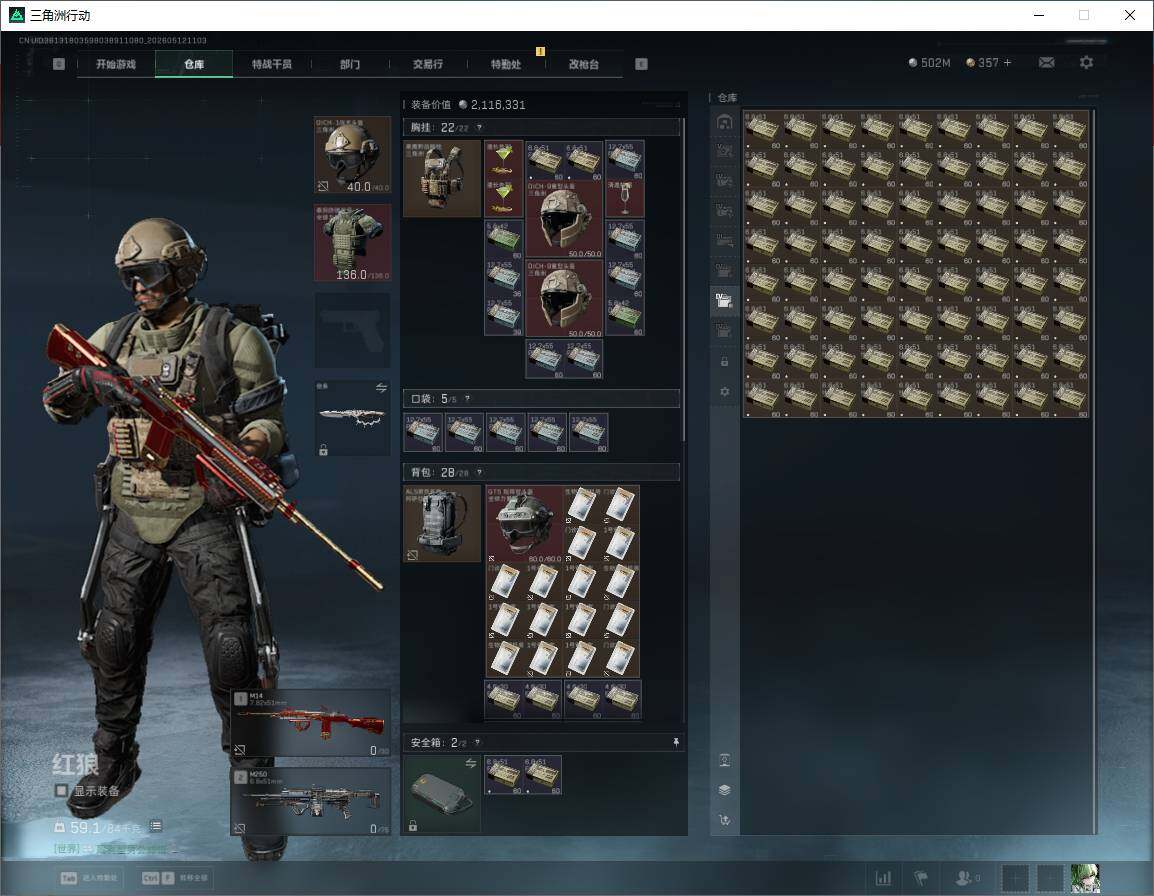This screenshot has height=896, width=1154.
Task: Click the 红狼 operator name
Action: click(x=75, y=764)
